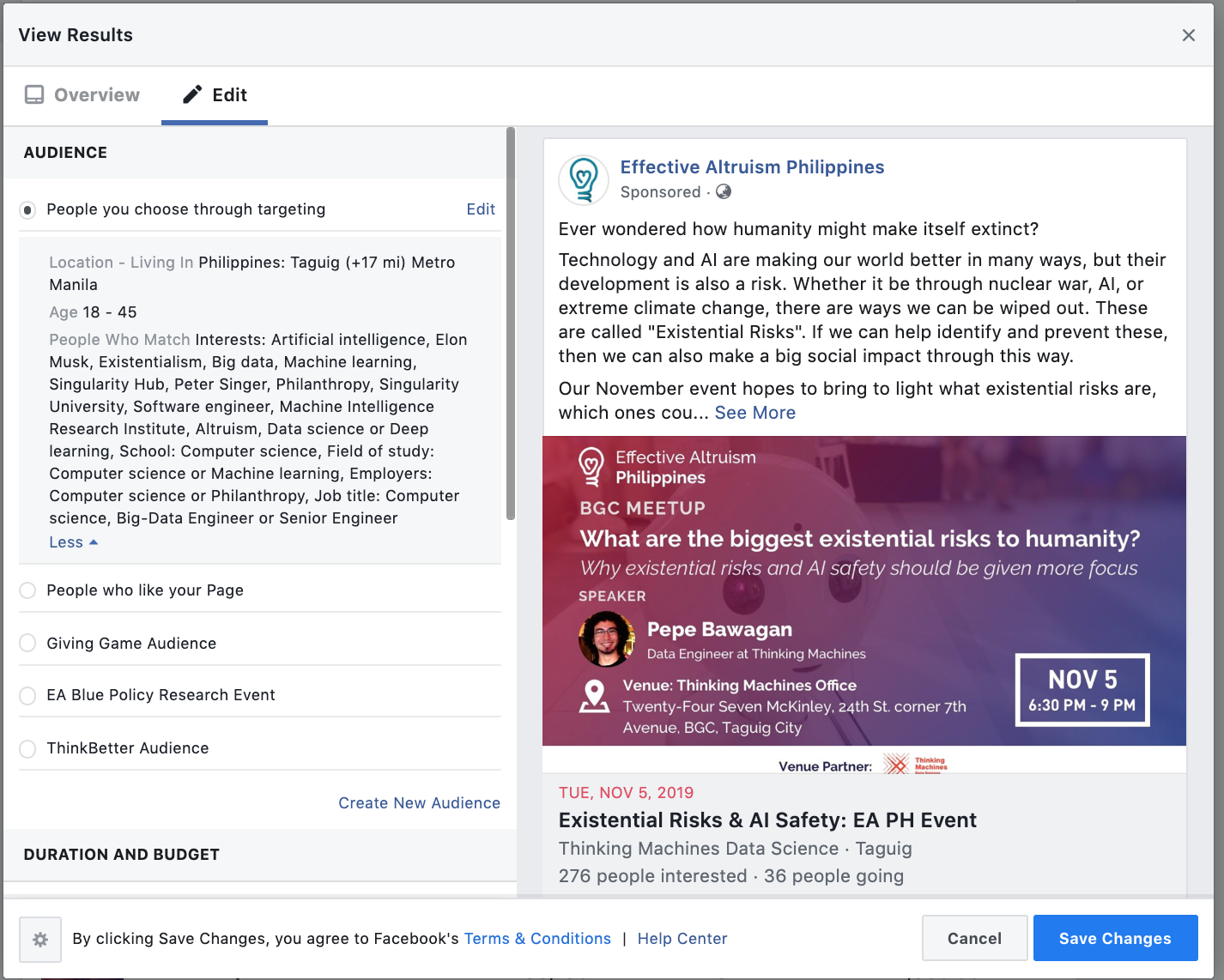Select People who like your Page
1224x980 pixels.
(27, 590)
